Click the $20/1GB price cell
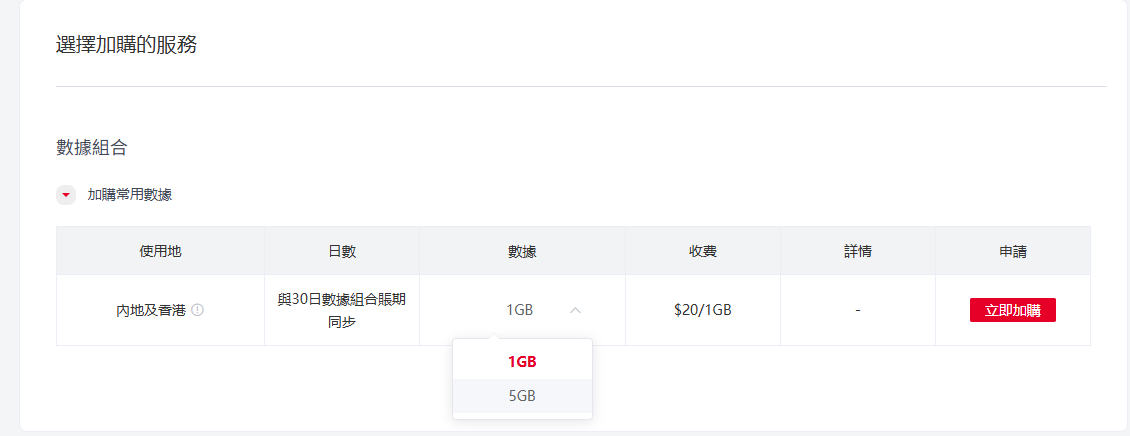 [x=702, y=310]
